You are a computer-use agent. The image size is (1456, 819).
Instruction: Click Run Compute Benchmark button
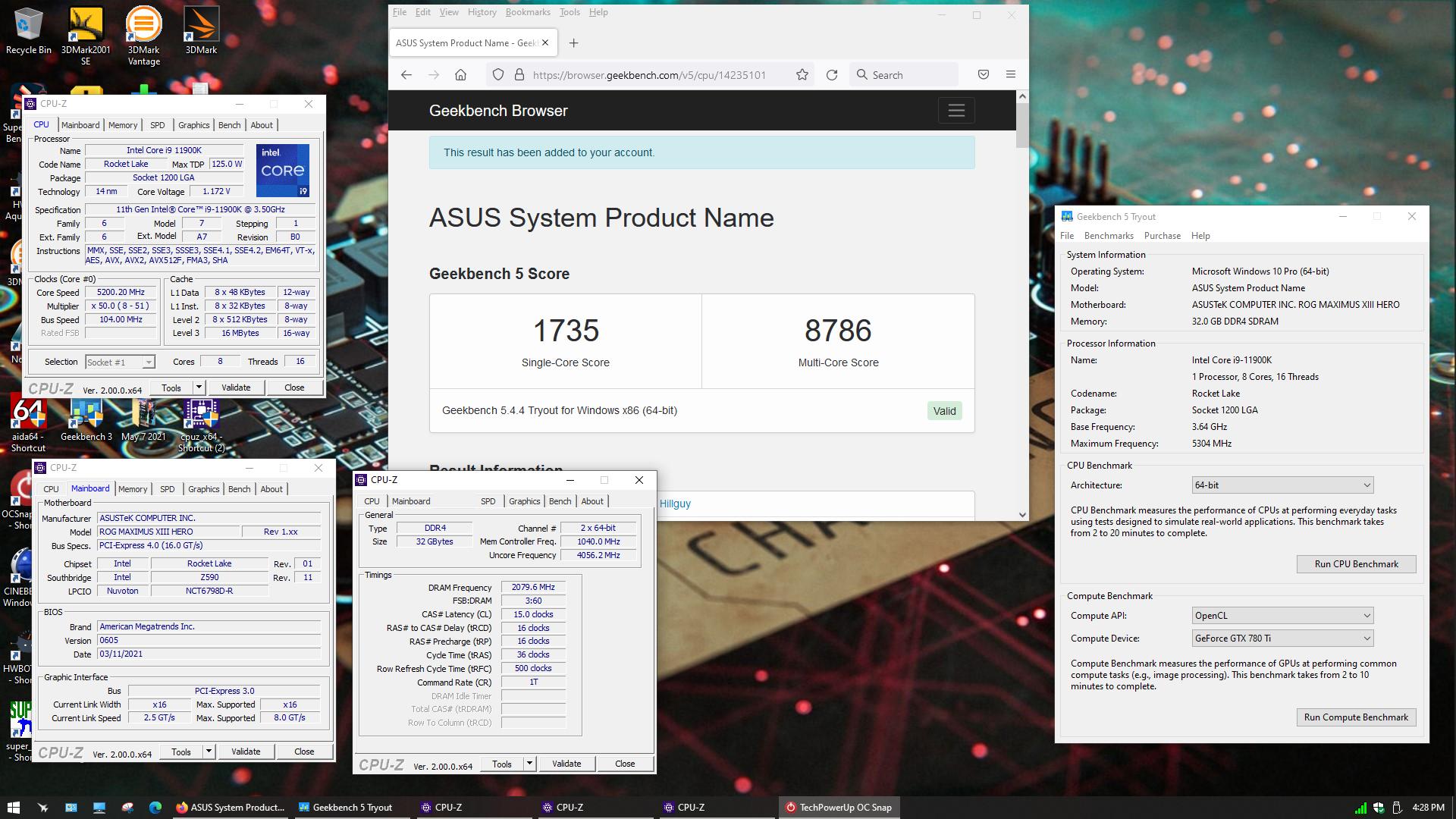(1356, 717)
